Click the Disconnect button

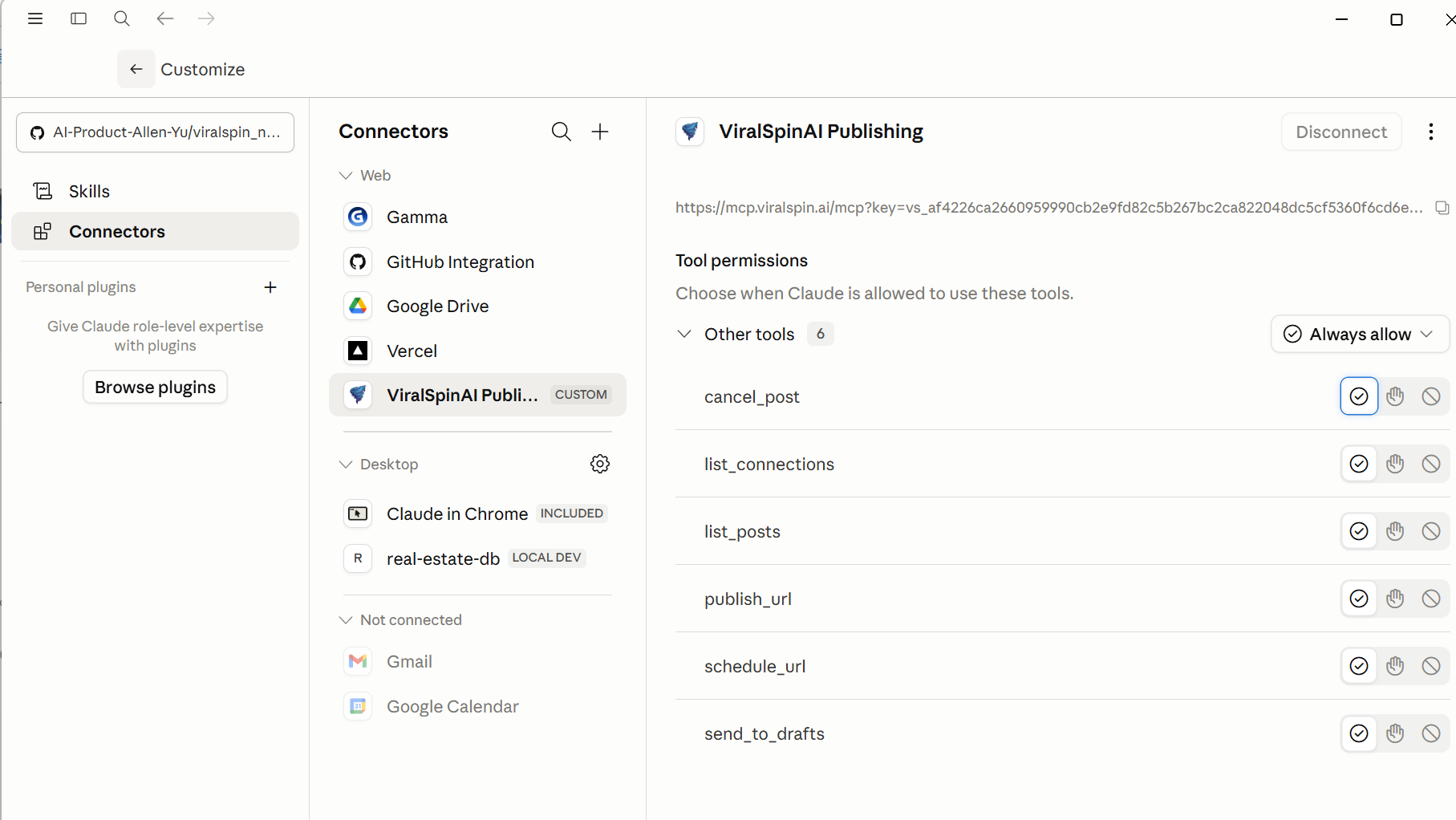(1341, 132)
